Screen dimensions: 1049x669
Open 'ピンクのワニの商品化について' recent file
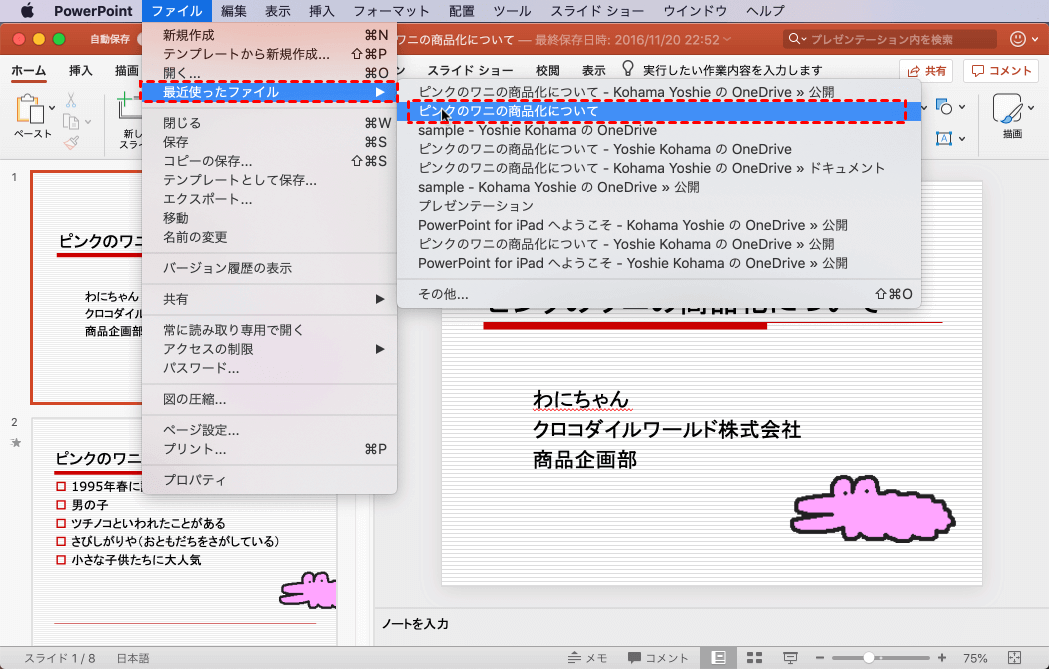[508, 111]
